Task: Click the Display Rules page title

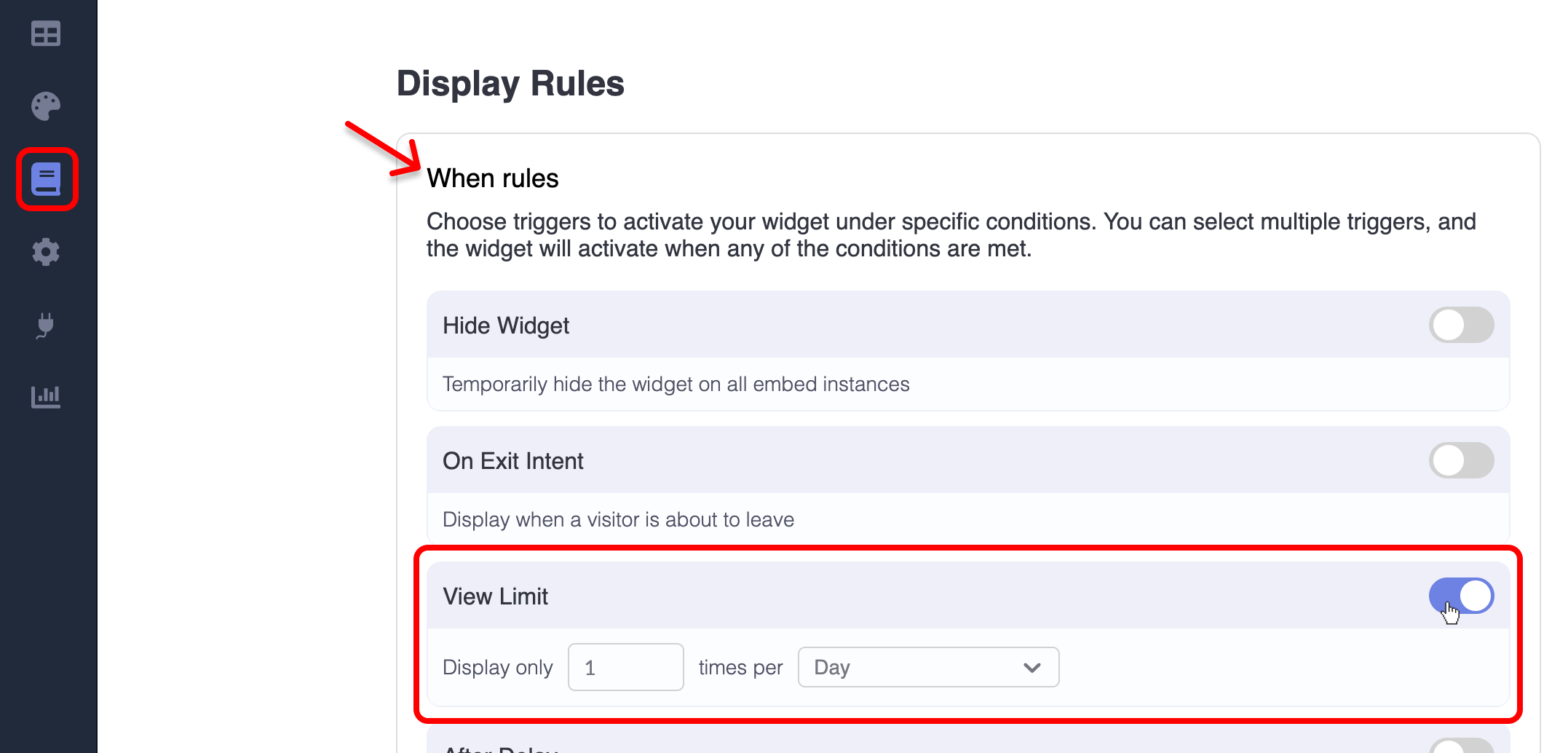Action: 510,83
